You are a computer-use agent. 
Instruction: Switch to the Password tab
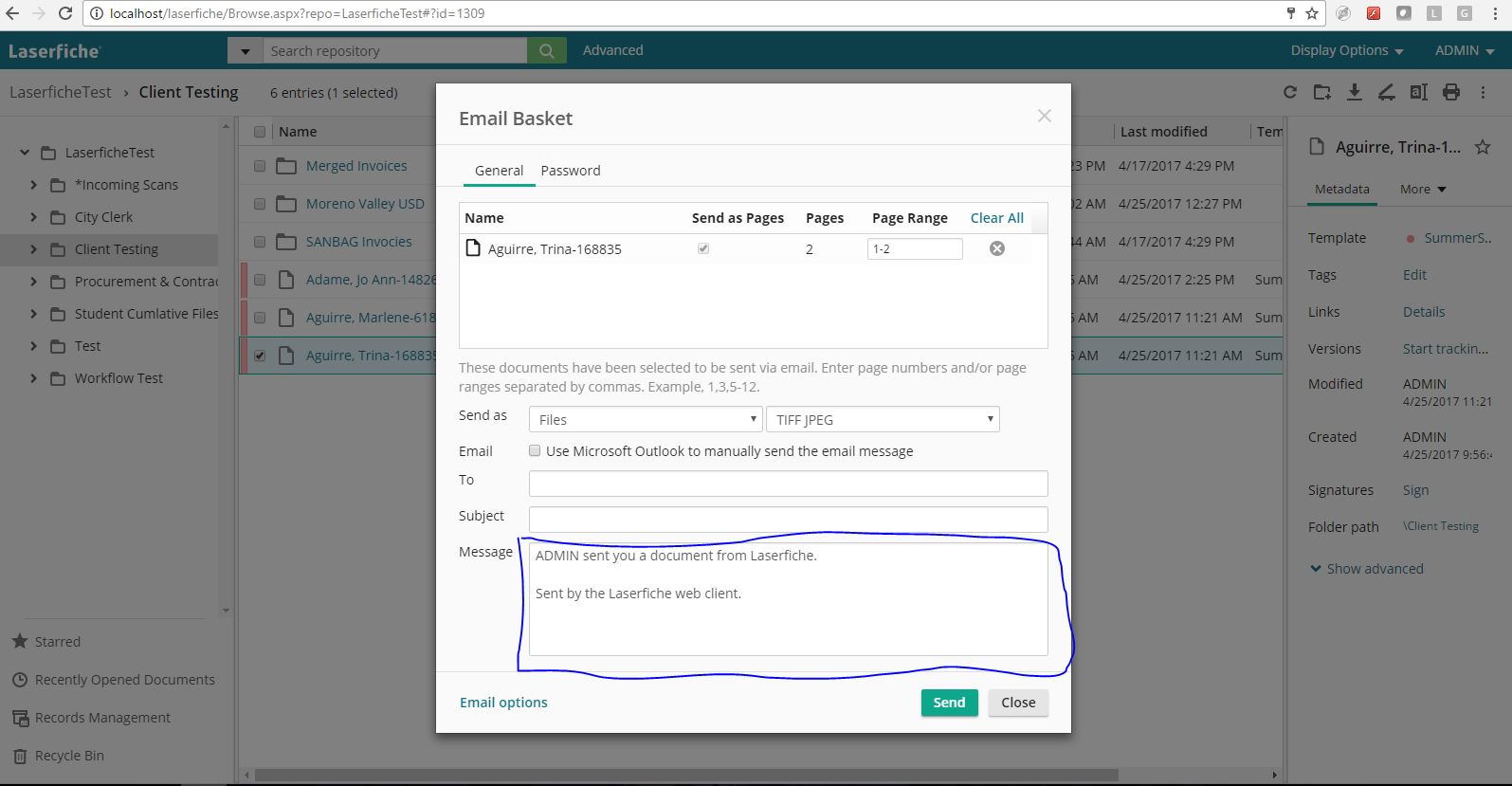click(x=570, y=171)
